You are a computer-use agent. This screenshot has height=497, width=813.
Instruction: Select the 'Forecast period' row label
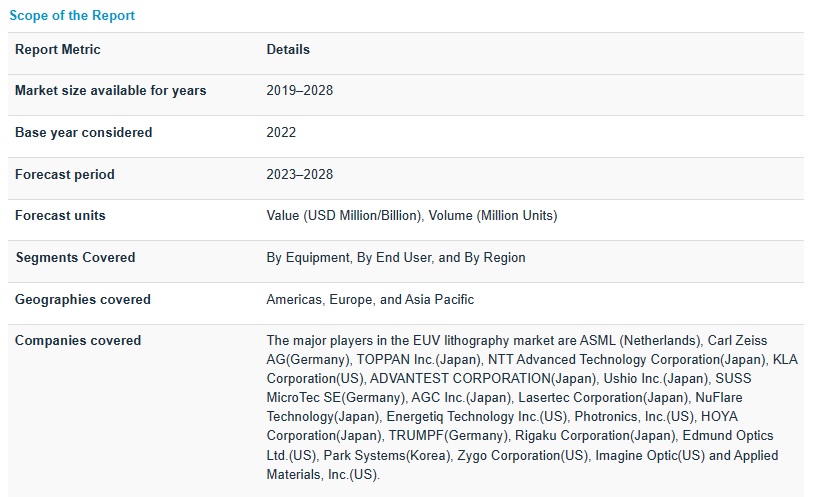(x=65, y=175)
